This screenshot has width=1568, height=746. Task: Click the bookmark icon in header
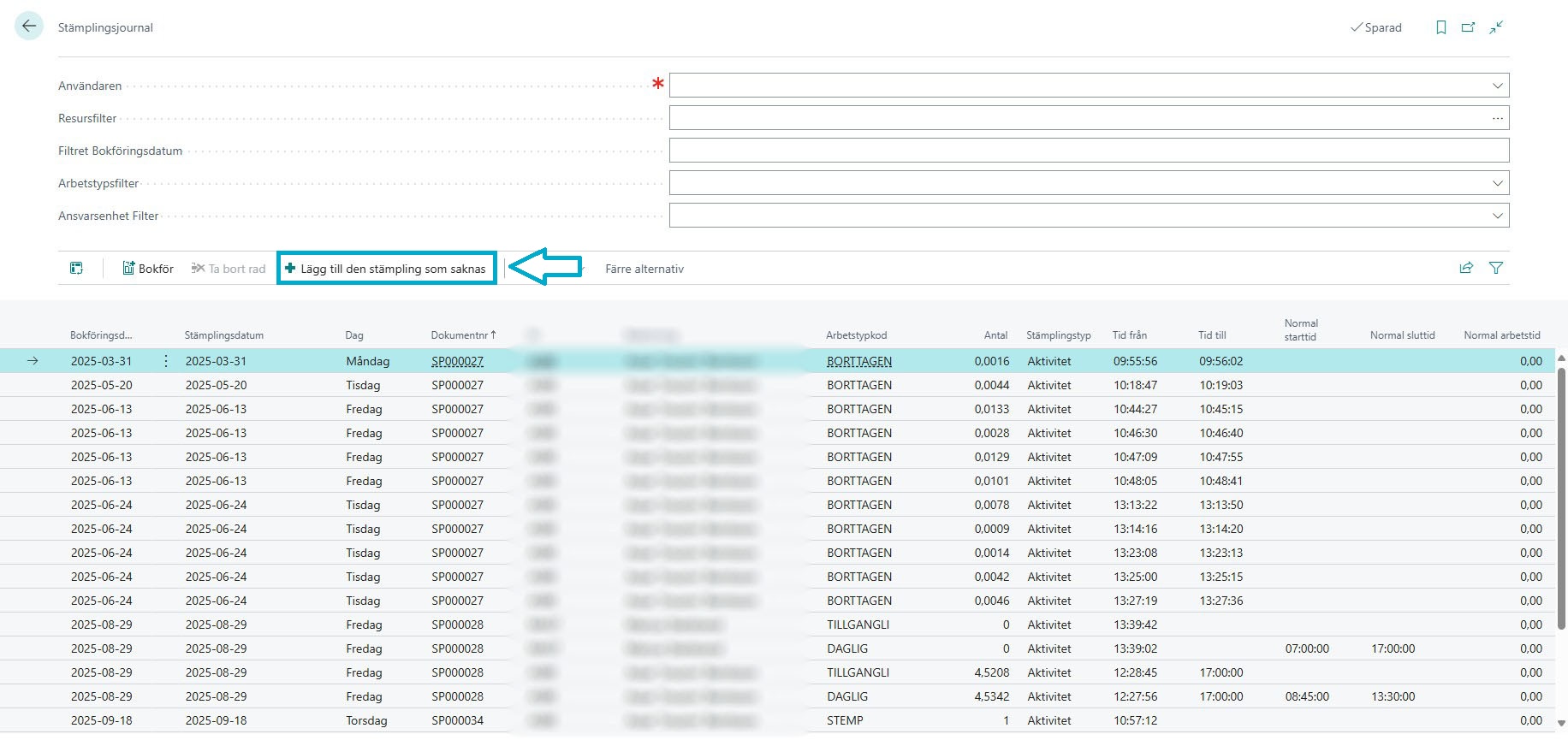(1441, 27)
